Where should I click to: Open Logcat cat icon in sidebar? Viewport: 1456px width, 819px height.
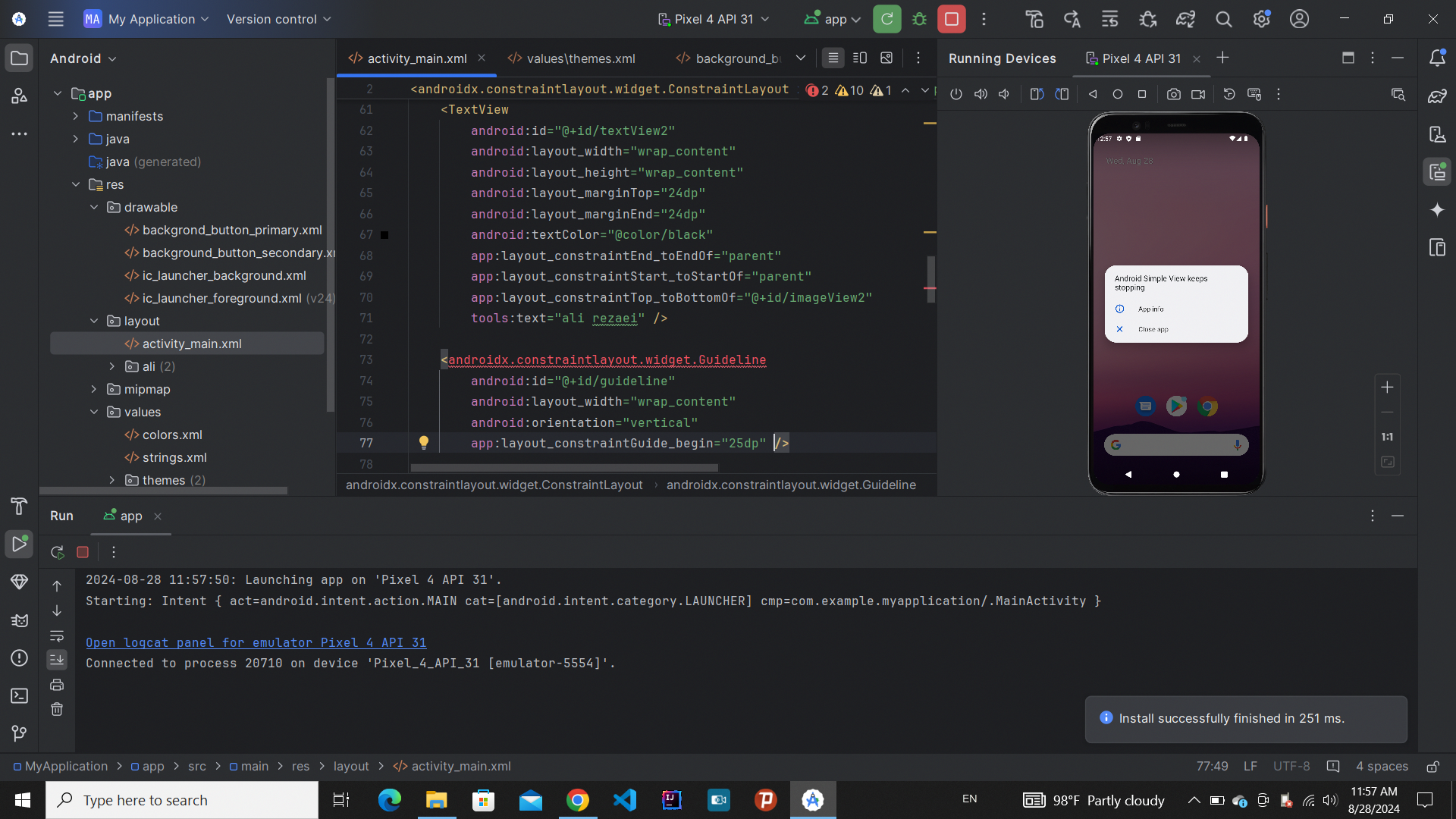pos(19,620)
